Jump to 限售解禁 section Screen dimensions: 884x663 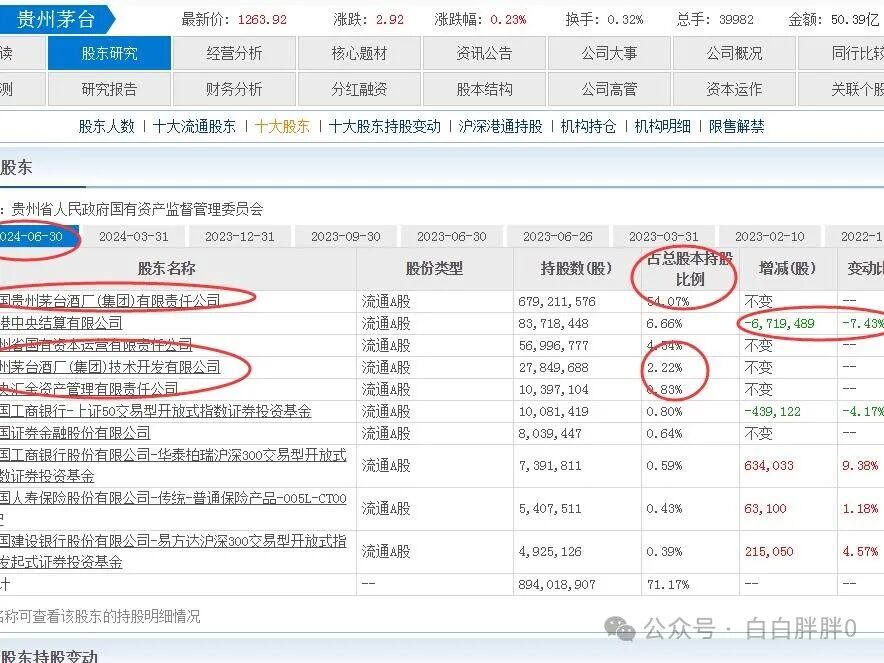coord(736,126)
